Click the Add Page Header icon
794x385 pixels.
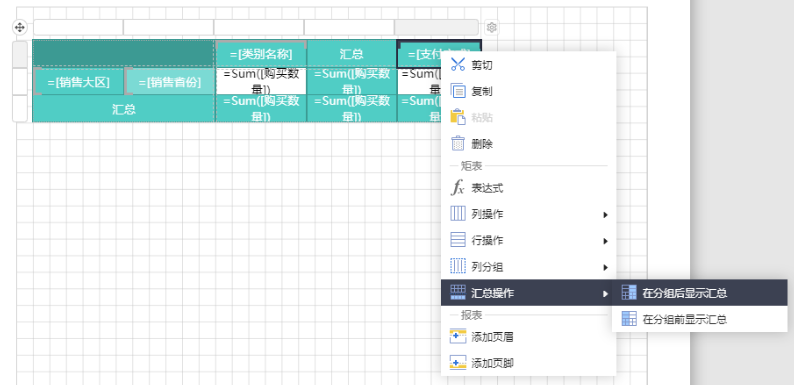pyautogui.click(x=458, y=336)
